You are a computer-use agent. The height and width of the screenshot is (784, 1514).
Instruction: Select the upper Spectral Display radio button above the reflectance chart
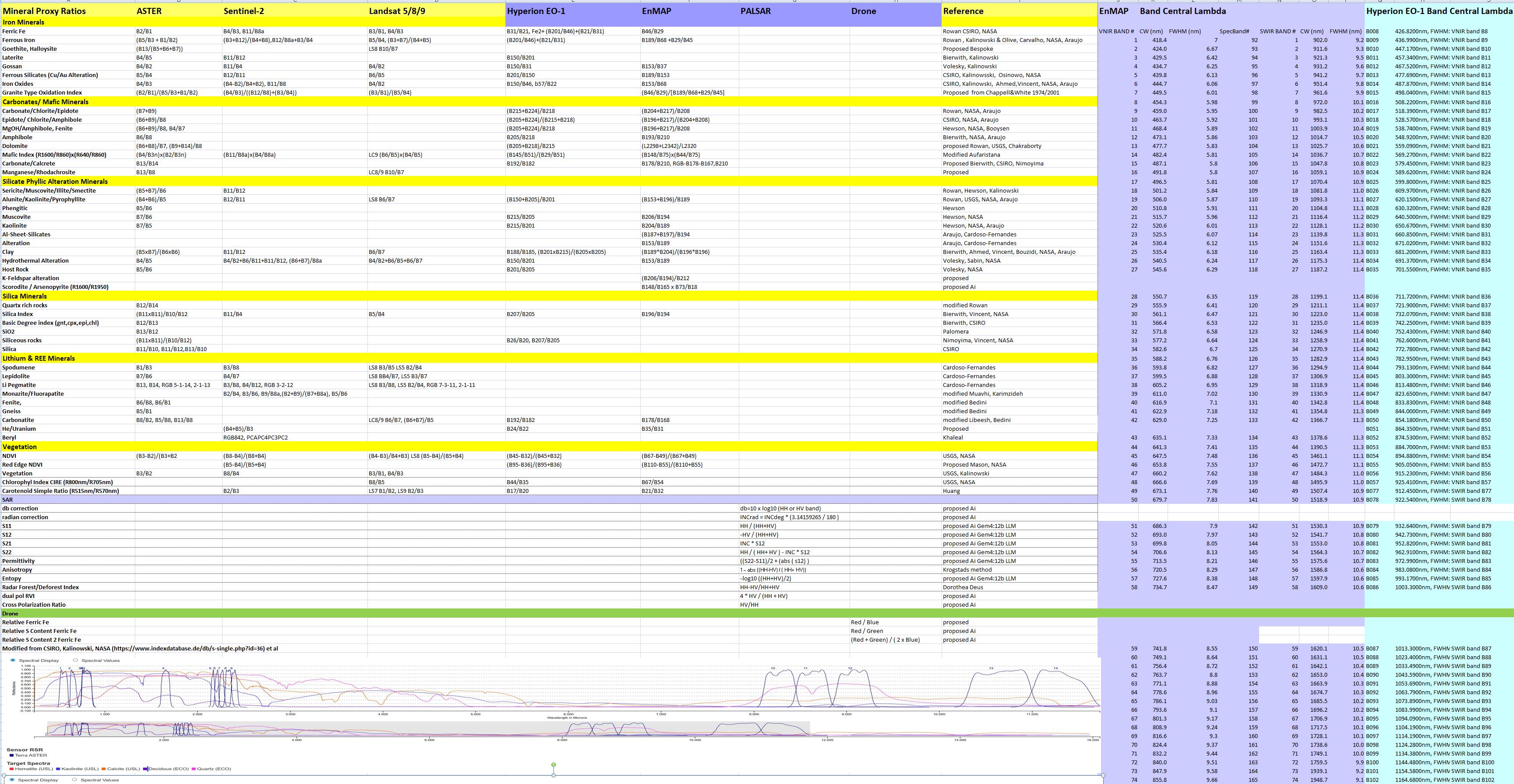[x=13, y=660]
